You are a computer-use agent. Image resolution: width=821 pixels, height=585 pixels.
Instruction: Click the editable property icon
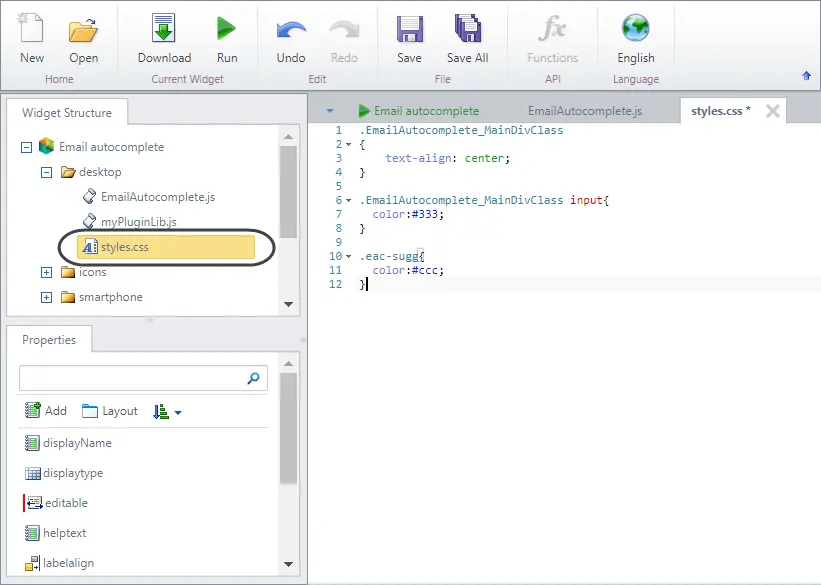click(x=34, y=503)
